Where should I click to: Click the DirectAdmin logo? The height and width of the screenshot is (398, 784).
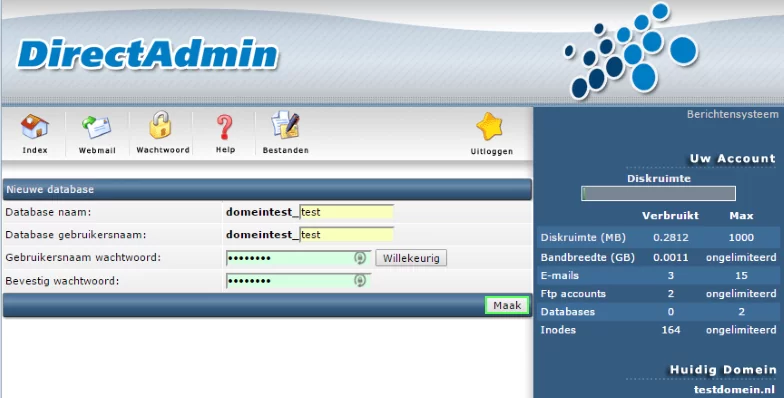tap(148, 54)
